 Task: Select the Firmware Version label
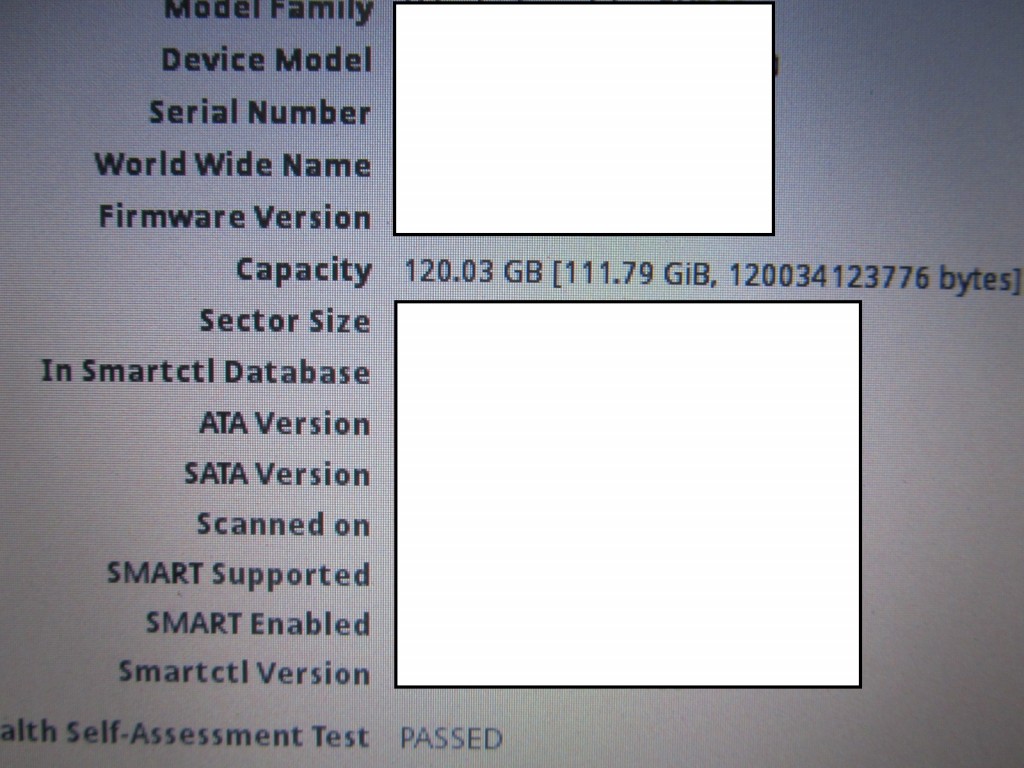tap(235, 217)
